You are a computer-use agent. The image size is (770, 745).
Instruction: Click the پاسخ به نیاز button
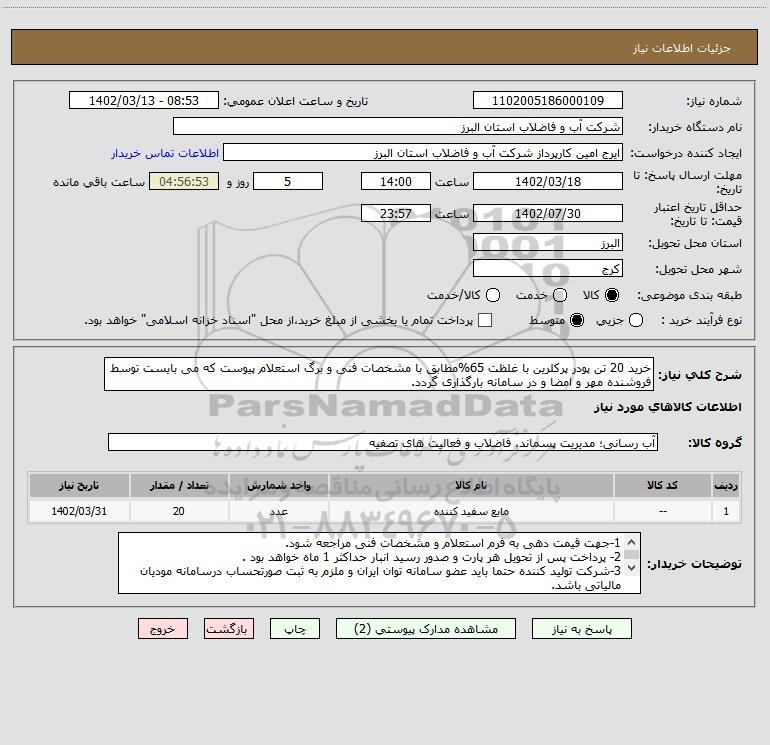[581, 629]
